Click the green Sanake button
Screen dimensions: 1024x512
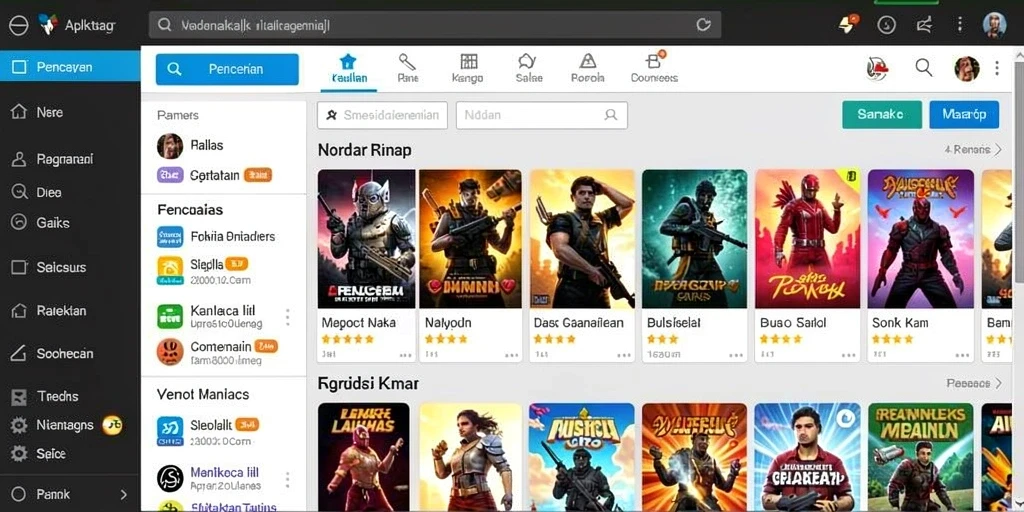click(x=882, y=114)
